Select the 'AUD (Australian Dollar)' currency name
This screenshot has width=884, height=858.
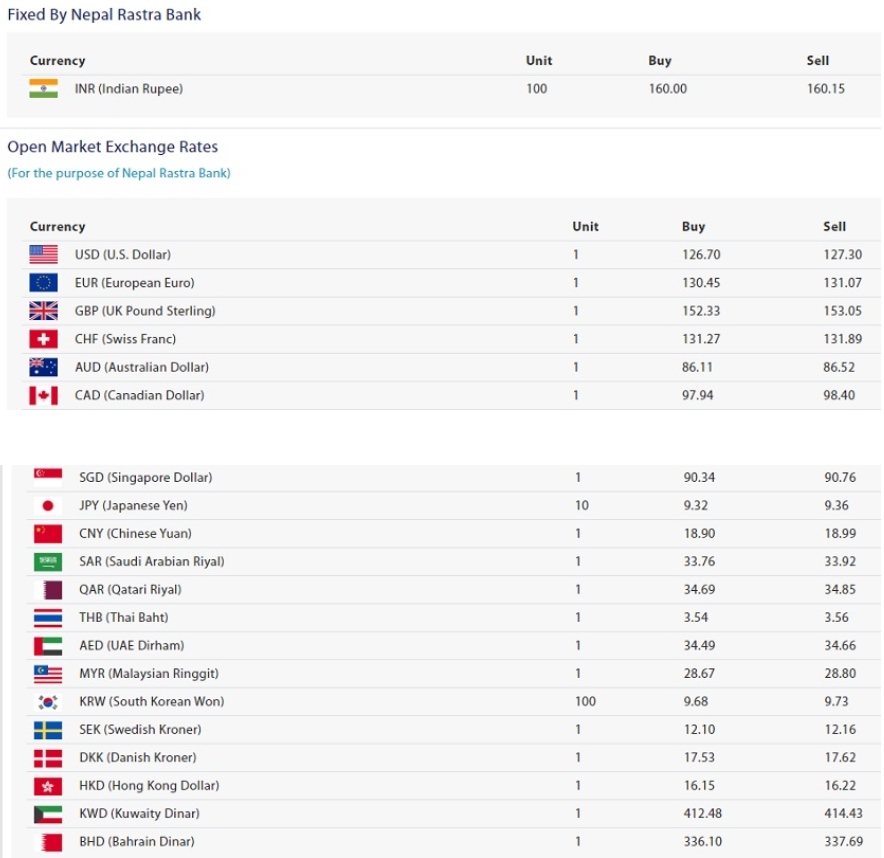tap(142, 367)
